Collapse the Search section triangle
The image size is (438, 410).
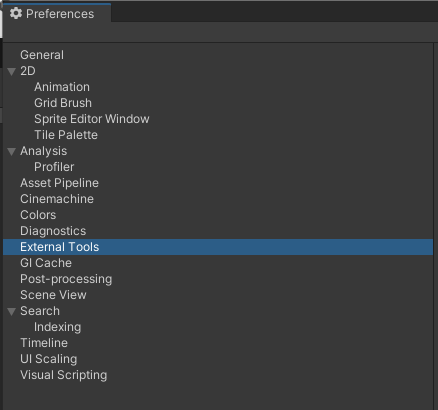pyautogui.click(x=12, y=311)
